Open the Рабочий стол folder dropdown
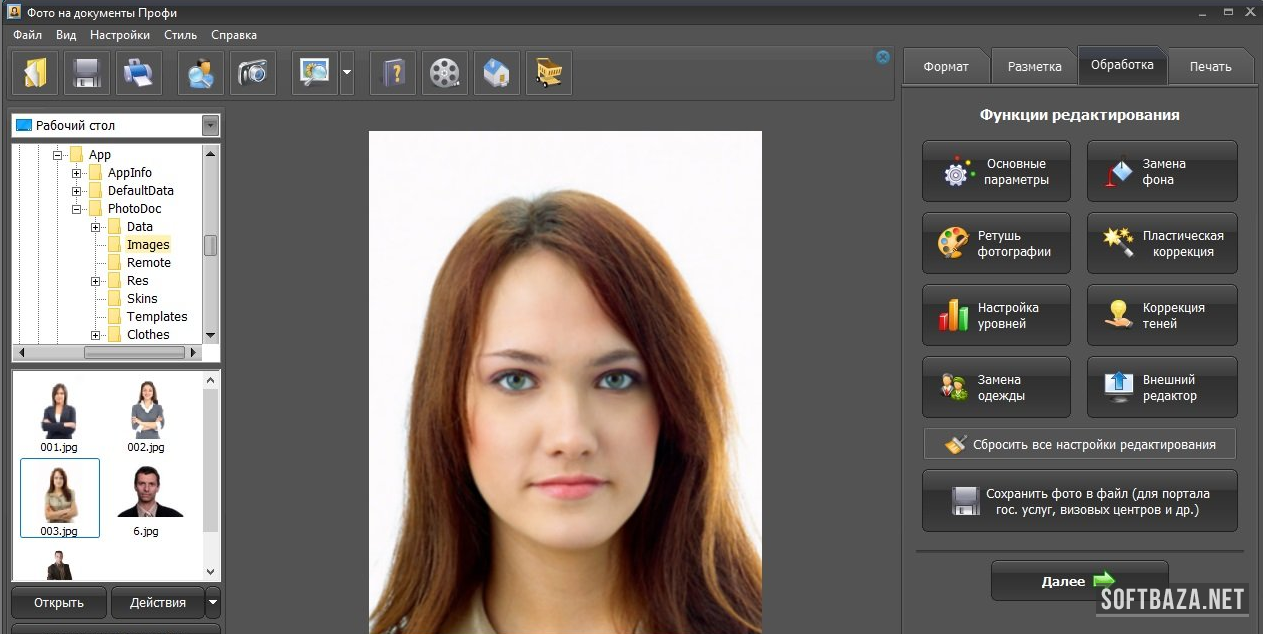1263x634 pixels. [x=210, y=126]
